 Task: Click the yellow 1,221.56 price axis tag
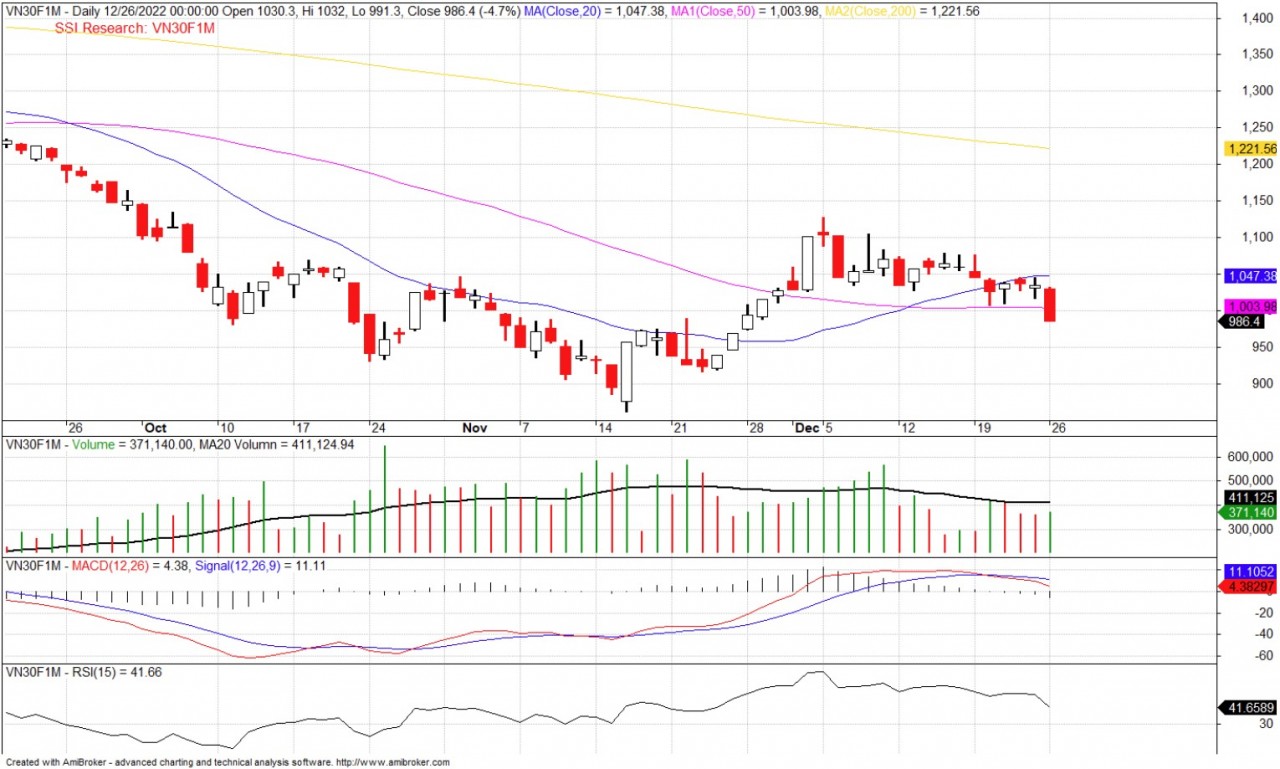(x=1250, y=149)
